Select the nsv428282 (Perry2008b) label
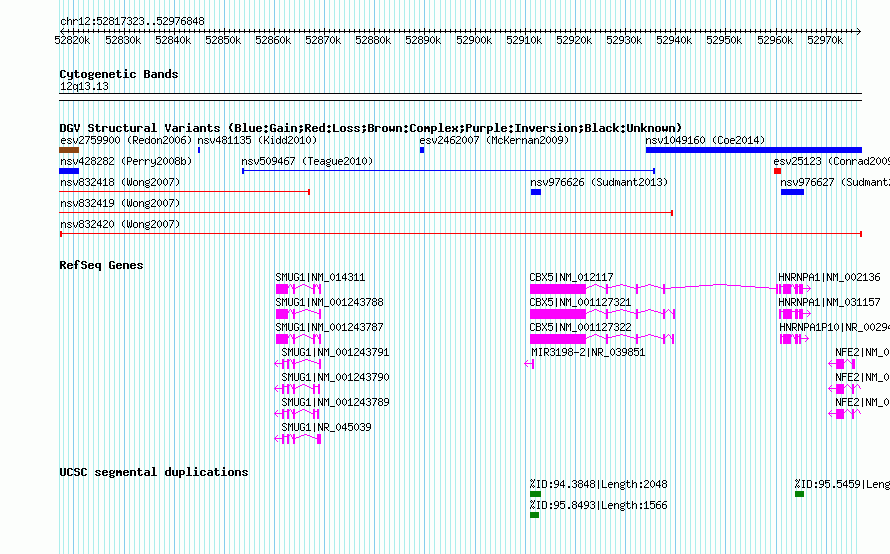The image size is (890, 554). click(x=126, y=161)
